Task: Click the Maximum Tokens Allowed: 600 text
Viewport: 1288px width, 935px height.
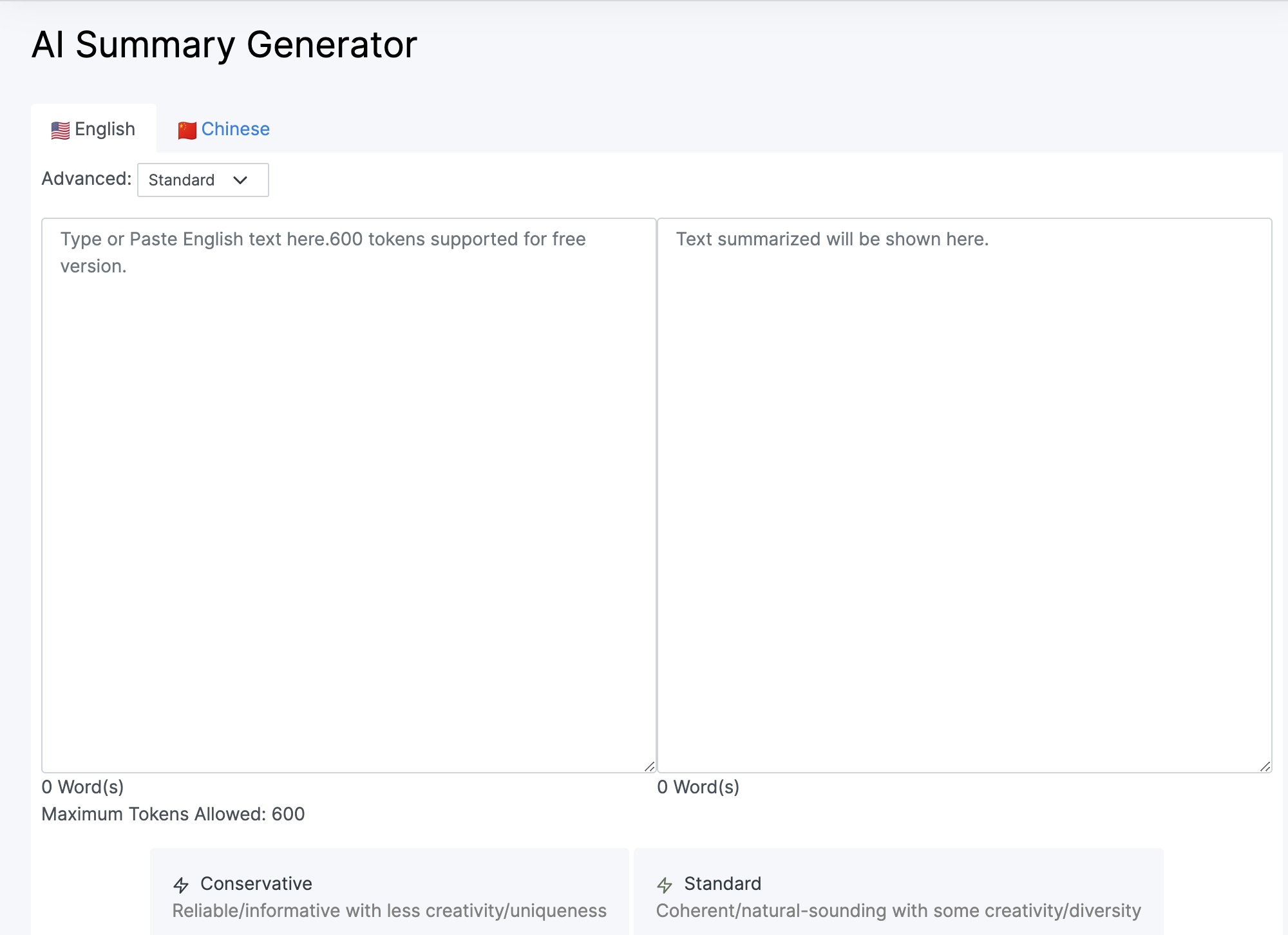Action: (173, 814)
